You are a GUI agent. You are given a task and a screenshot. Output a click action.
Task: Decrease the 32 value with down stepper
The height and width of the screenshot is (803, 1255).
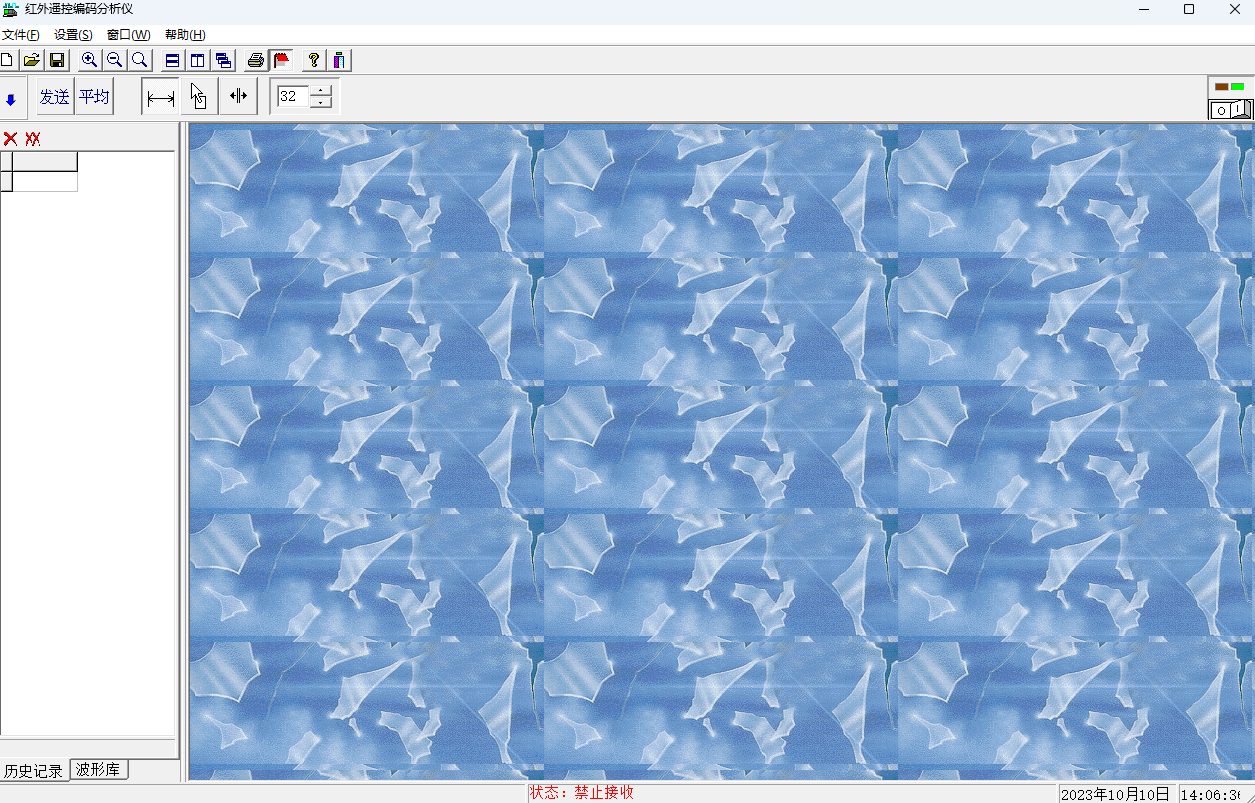pos(321,102)
